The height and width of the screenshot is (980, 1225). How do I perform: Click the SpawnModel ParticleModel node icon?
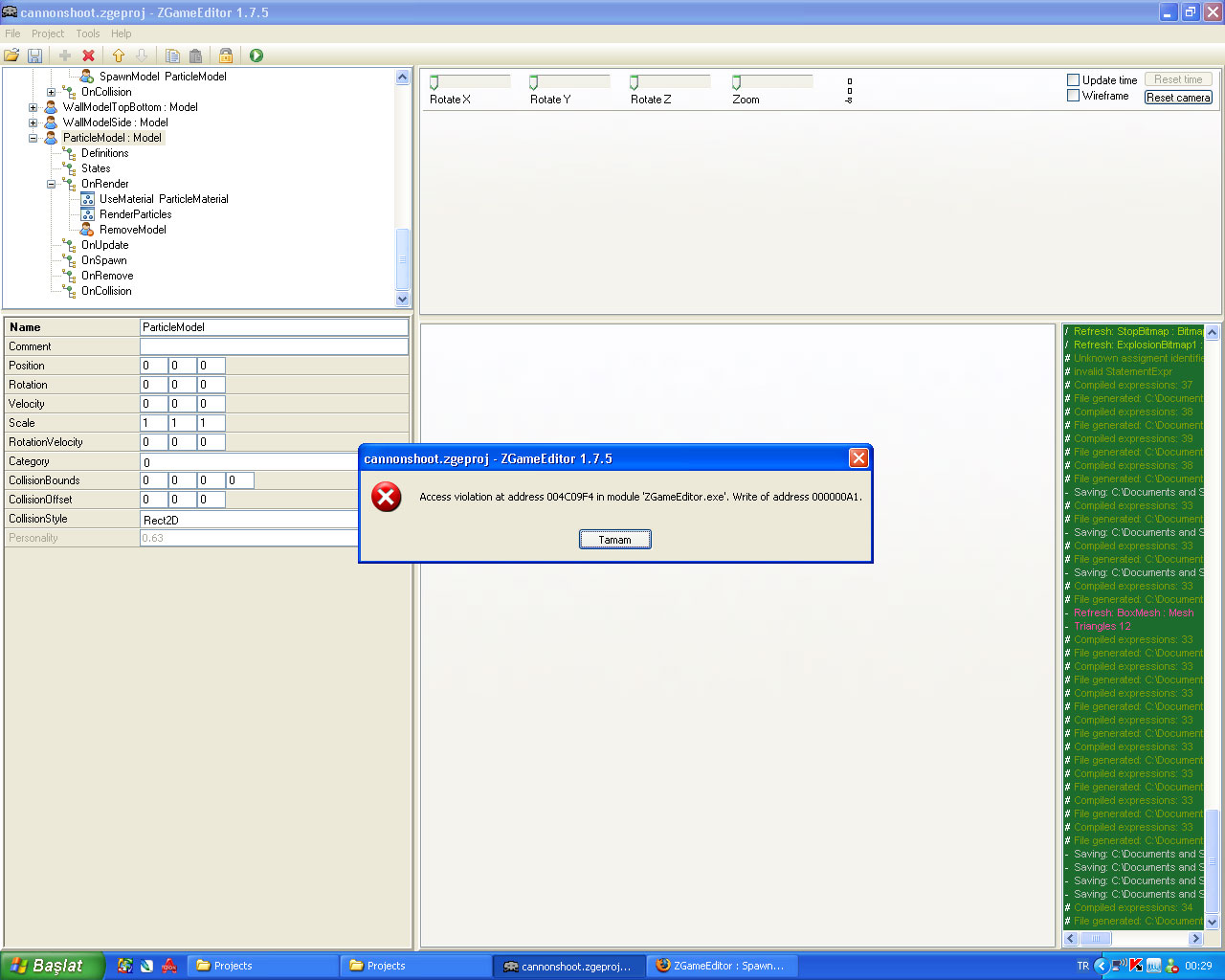click(x=87, y=77)
